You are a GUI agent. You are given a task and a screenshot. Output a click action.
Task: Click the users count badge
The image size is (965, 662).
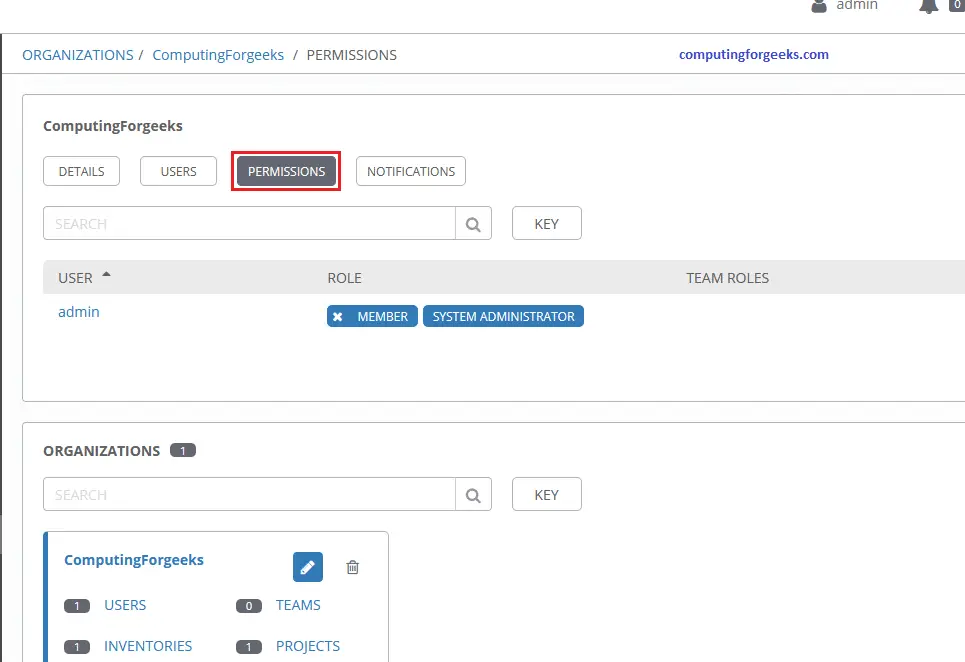click(x=77, y=606)
